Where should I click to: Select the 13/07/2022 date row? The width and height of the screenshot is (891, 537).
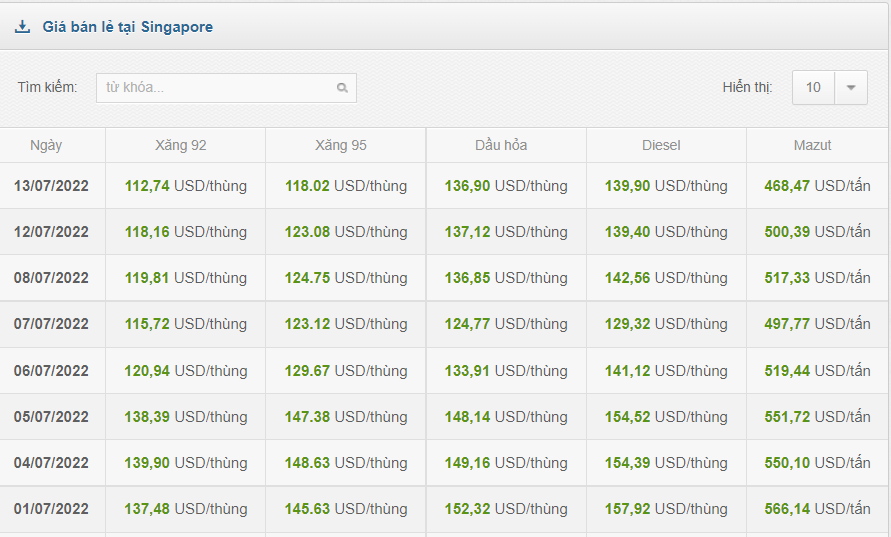coord(51,186)
